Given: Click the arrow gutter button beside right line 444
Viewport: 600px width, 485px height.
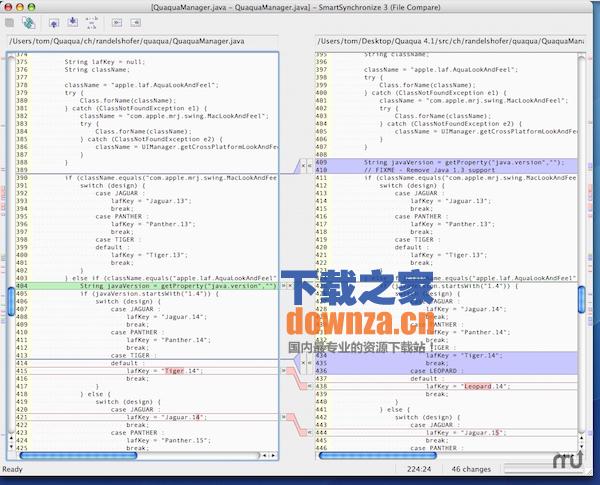Looking at the screenshot, I should (310, 433).
